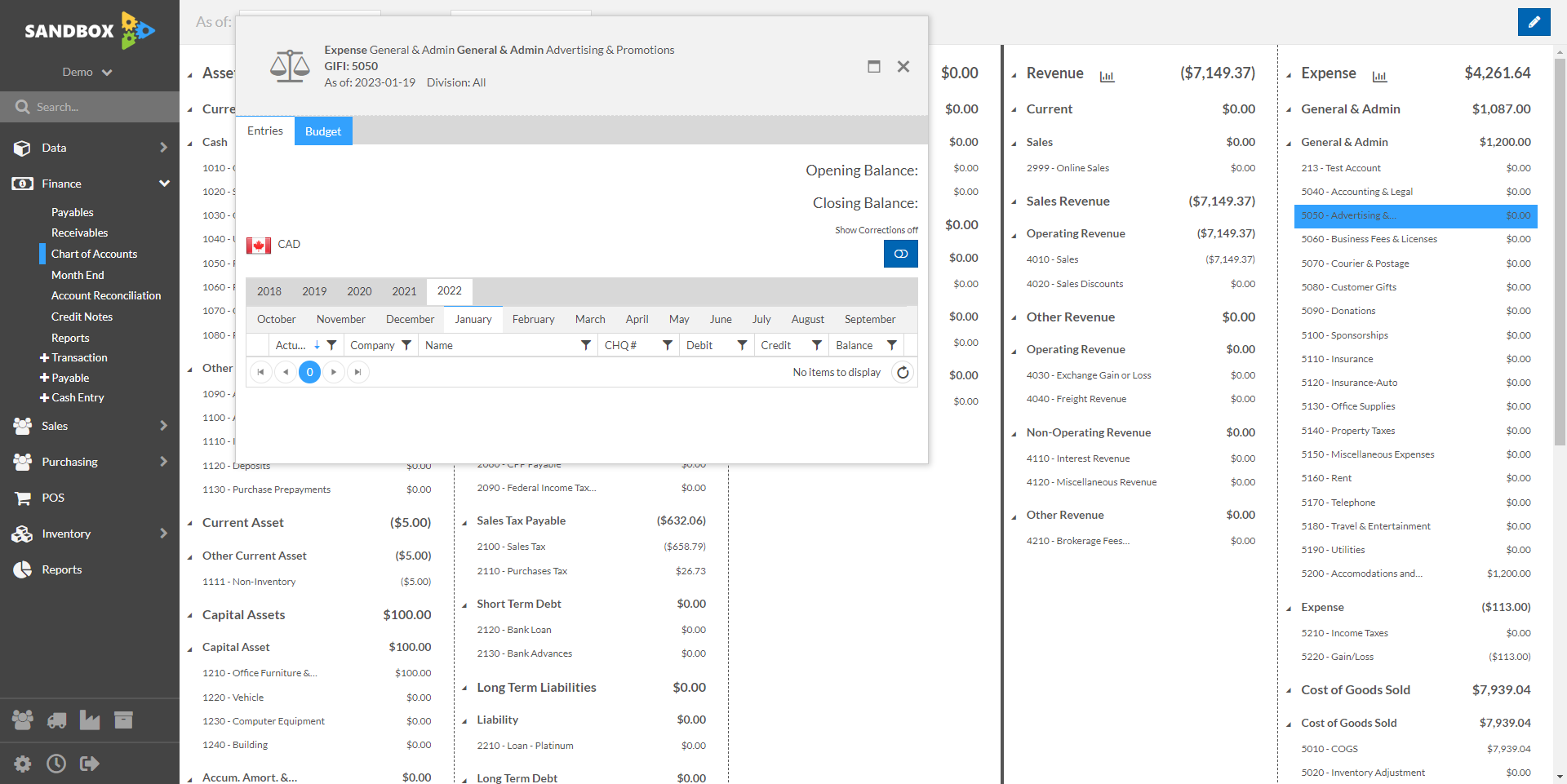Select the 2018 year tab
This screenshot has height=784, width=1567.
pos(269,291)
